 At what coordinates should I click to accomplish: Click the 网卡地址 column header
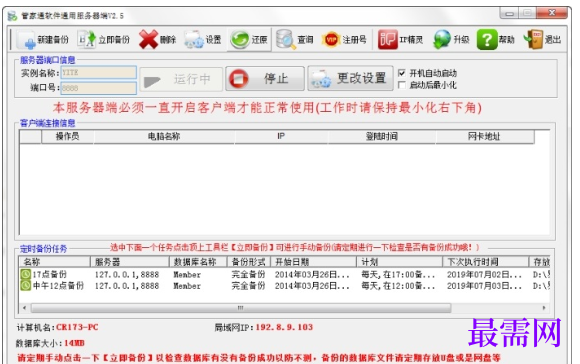[x=485, y=136]
